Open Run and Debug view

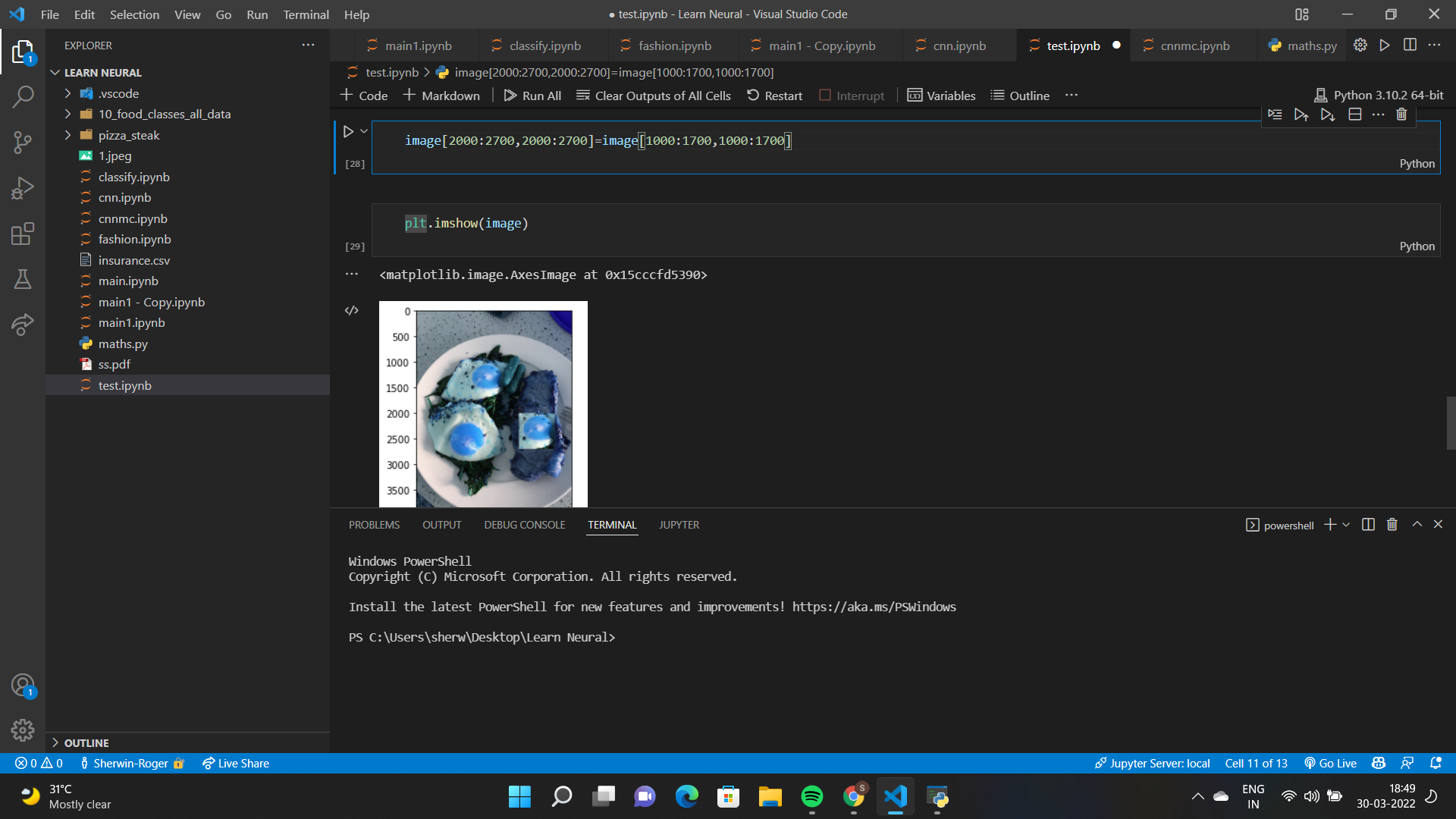pos(23,188)
